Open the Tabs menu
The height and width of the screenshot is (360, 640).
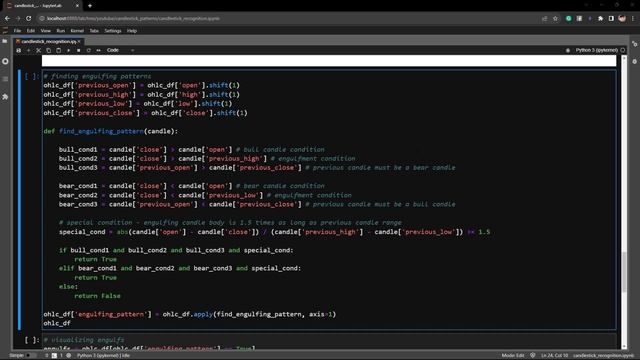[x=94, y=31]
